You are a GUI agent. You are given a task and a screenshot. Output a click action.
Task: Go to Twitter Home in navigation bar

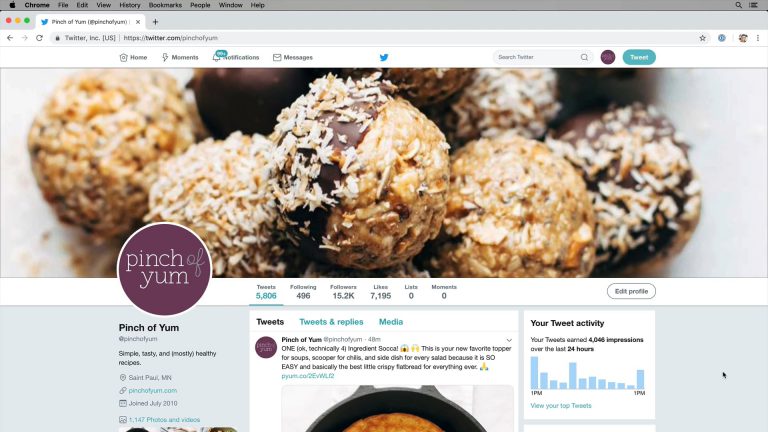133,57
